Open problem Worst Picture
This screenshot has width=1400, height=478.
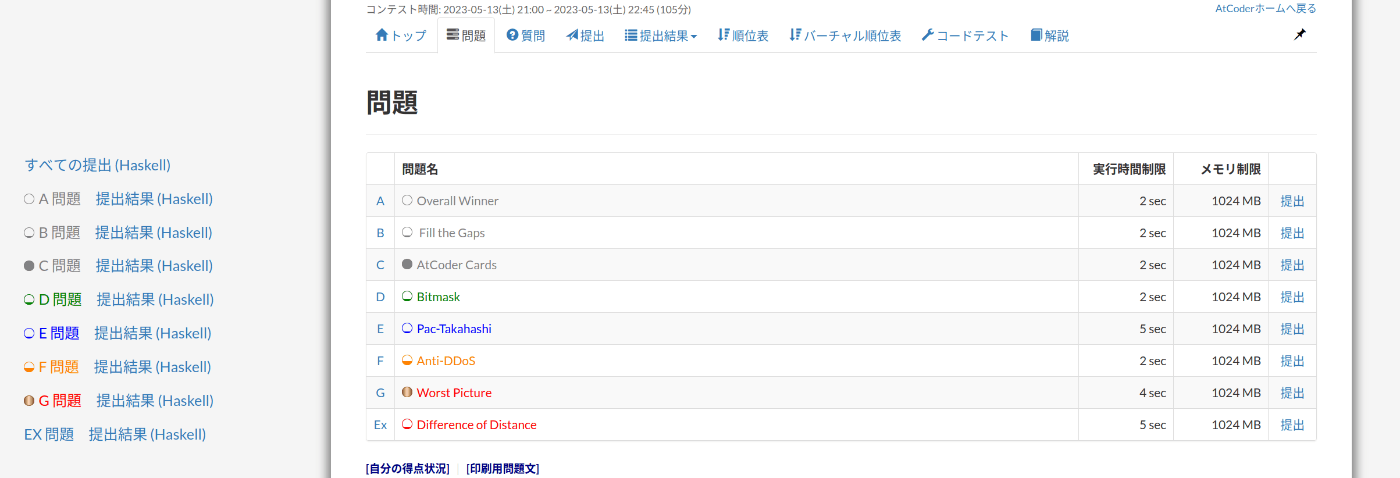click(x=454, y=393)
